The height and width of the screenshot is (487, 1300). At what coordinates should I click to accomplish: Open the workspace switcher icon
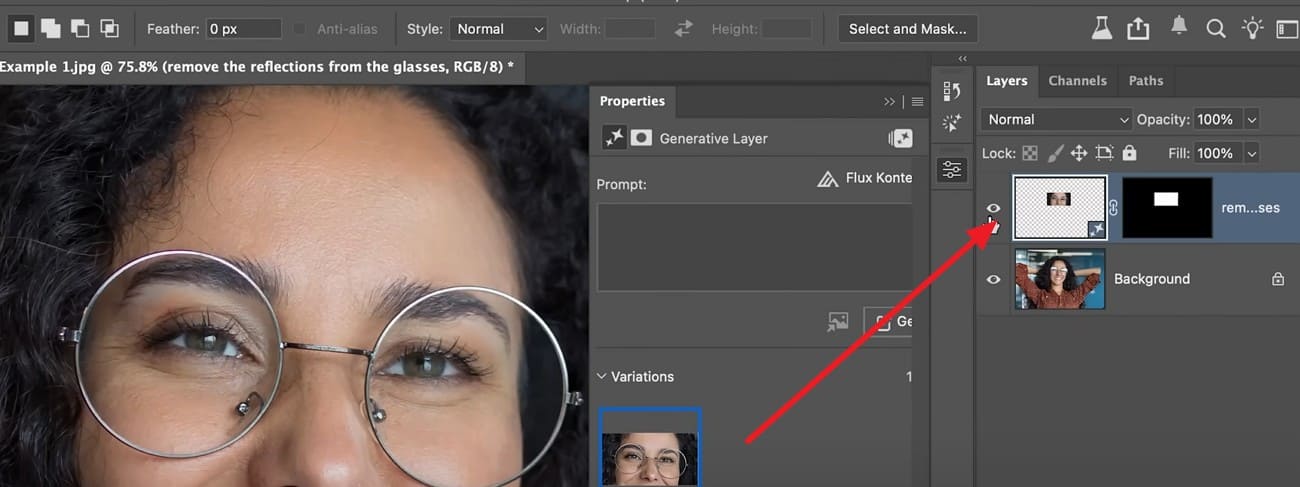[1288, 29]
